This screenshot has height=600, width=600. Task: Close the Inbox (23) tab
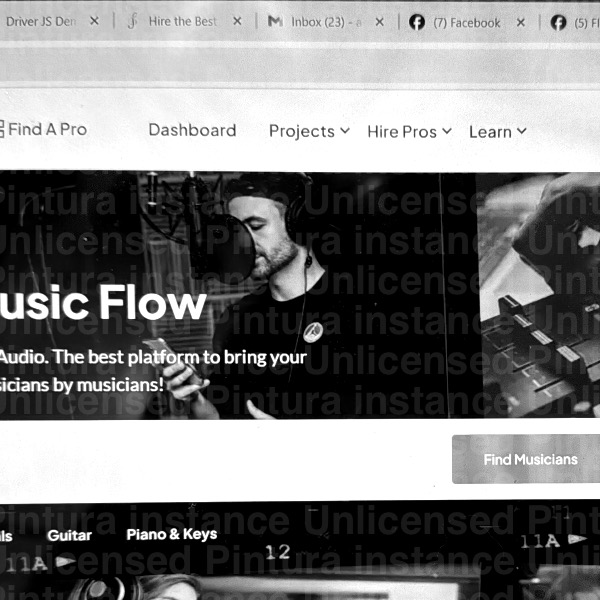tap(380, 22)
